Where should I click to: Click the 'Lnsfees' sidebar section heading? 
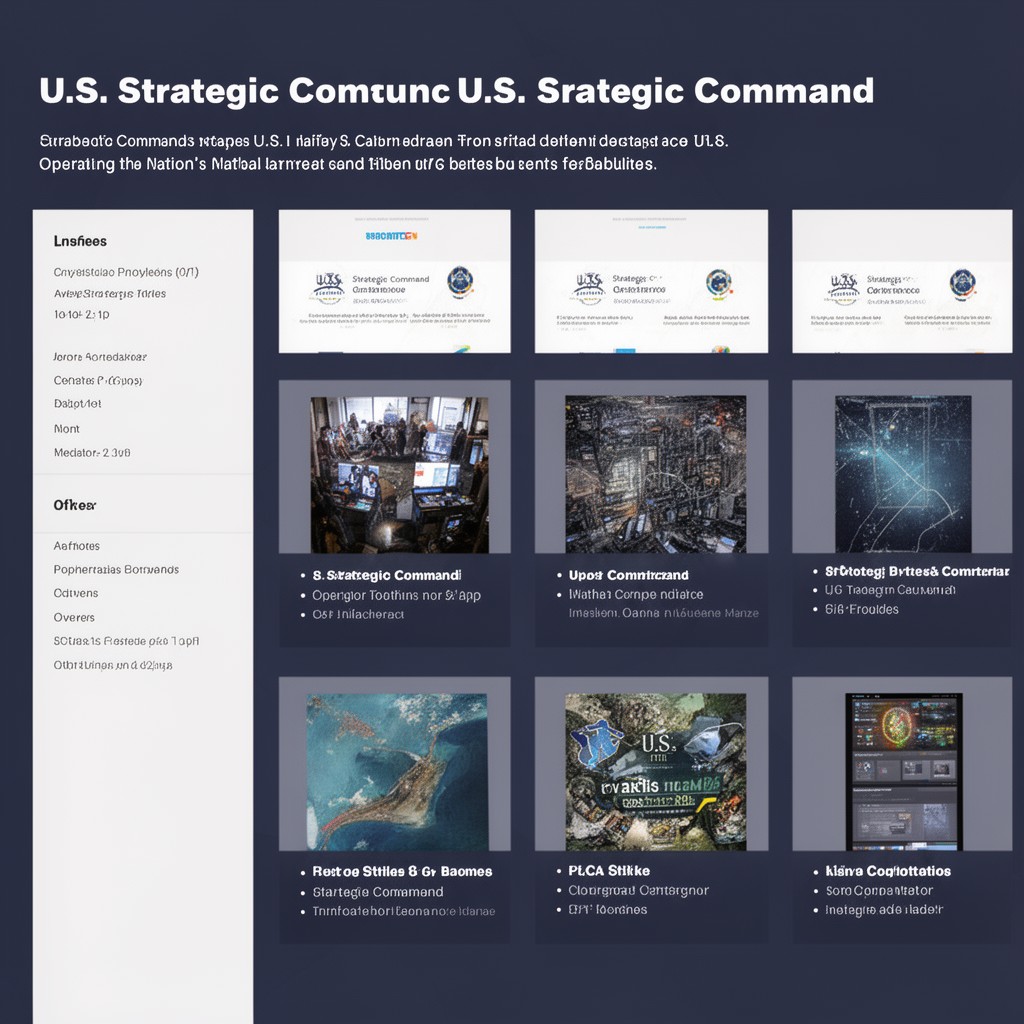(80, 241)
